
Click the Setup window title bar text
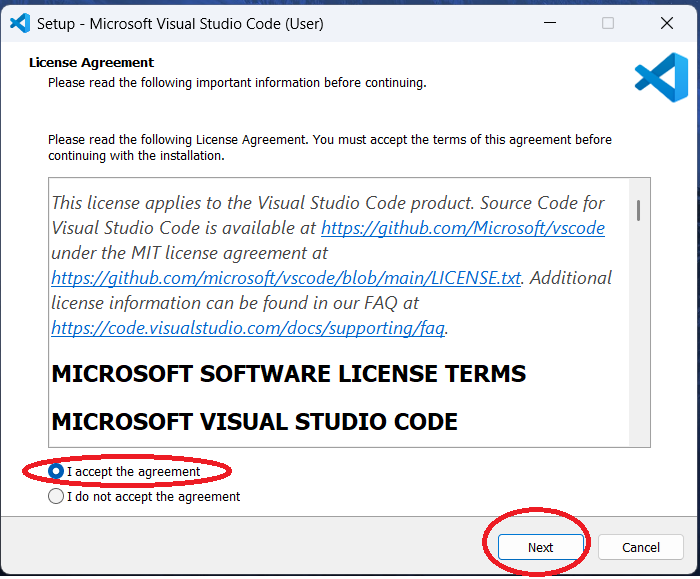click(180, 23)
